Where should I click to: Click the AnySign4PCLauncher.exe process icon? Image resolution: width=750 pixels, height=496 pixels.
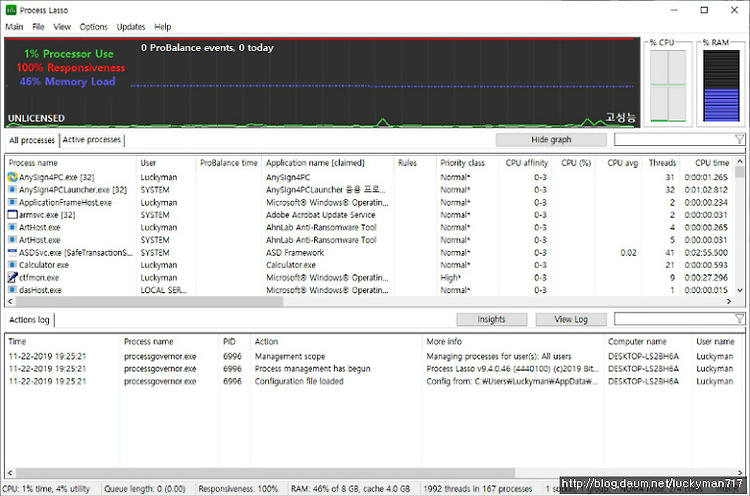12,190
